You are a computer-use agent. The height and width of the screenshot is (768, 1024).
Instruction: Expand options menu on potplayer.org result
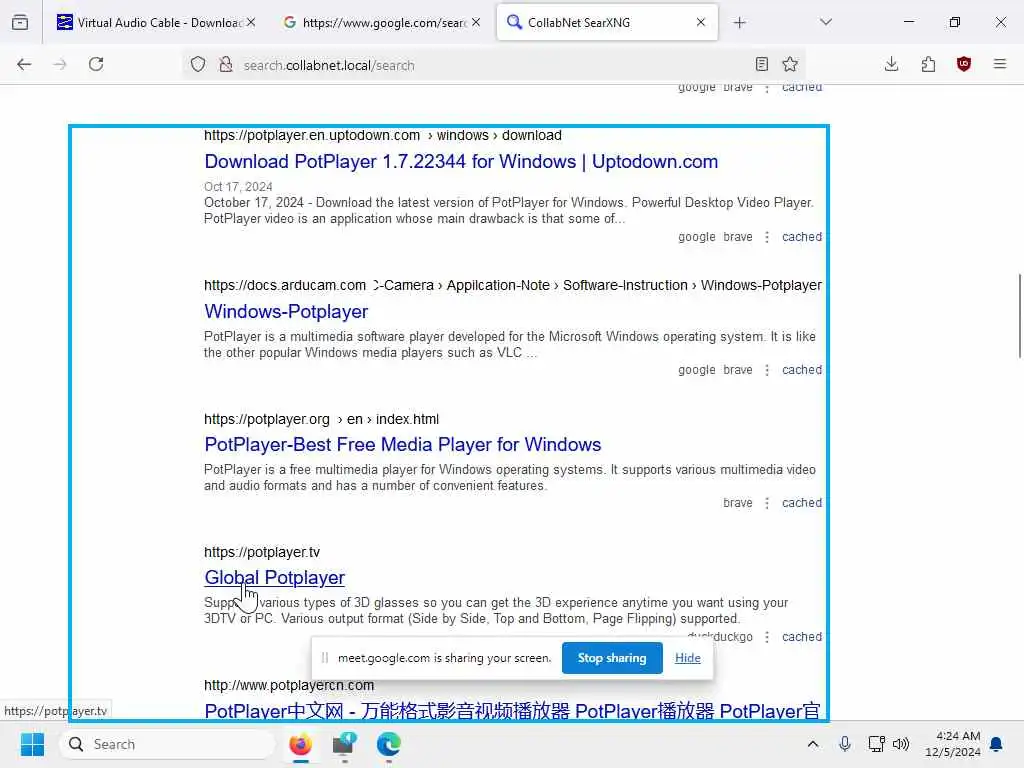coord(767,503)
